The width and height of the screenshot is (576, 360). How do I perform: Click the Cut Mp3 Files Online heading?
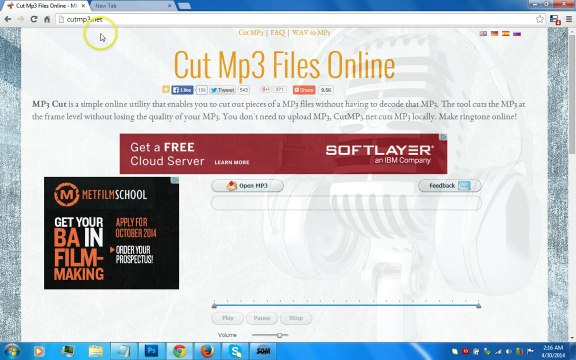point(284,65)
